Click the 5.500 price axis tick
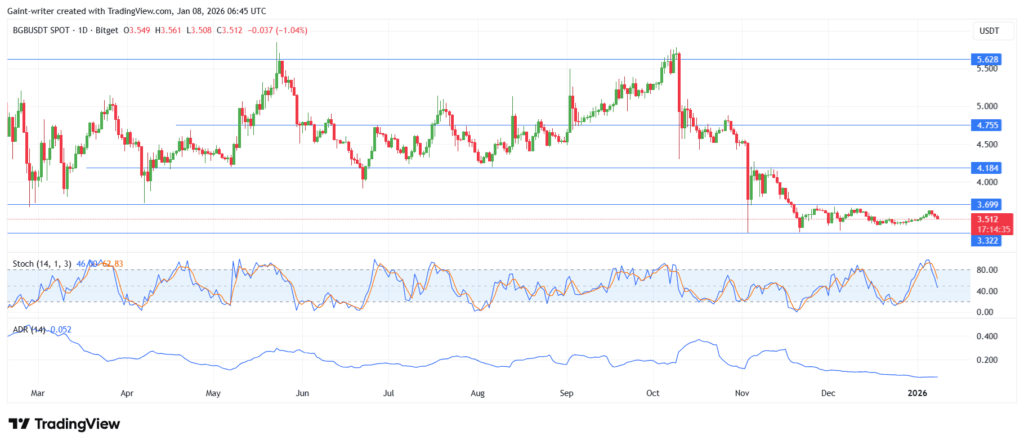 [x=986, y=69]
